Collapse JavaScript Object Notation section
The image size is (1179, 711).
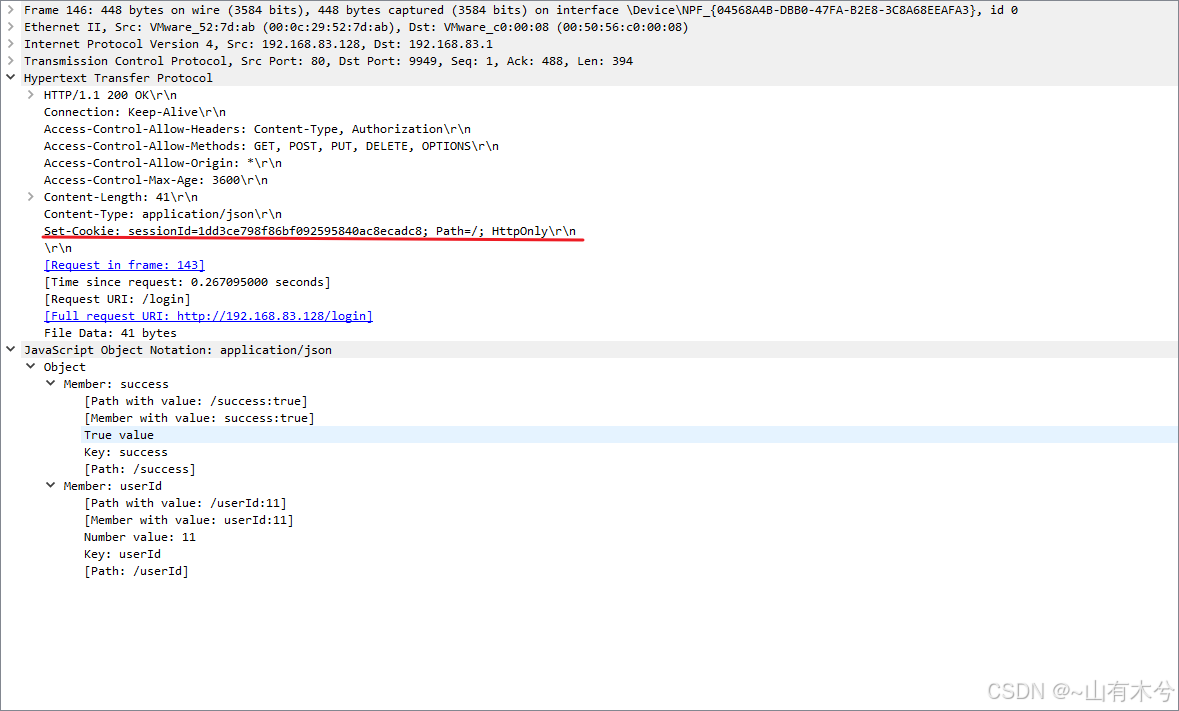tap(11, 349)
